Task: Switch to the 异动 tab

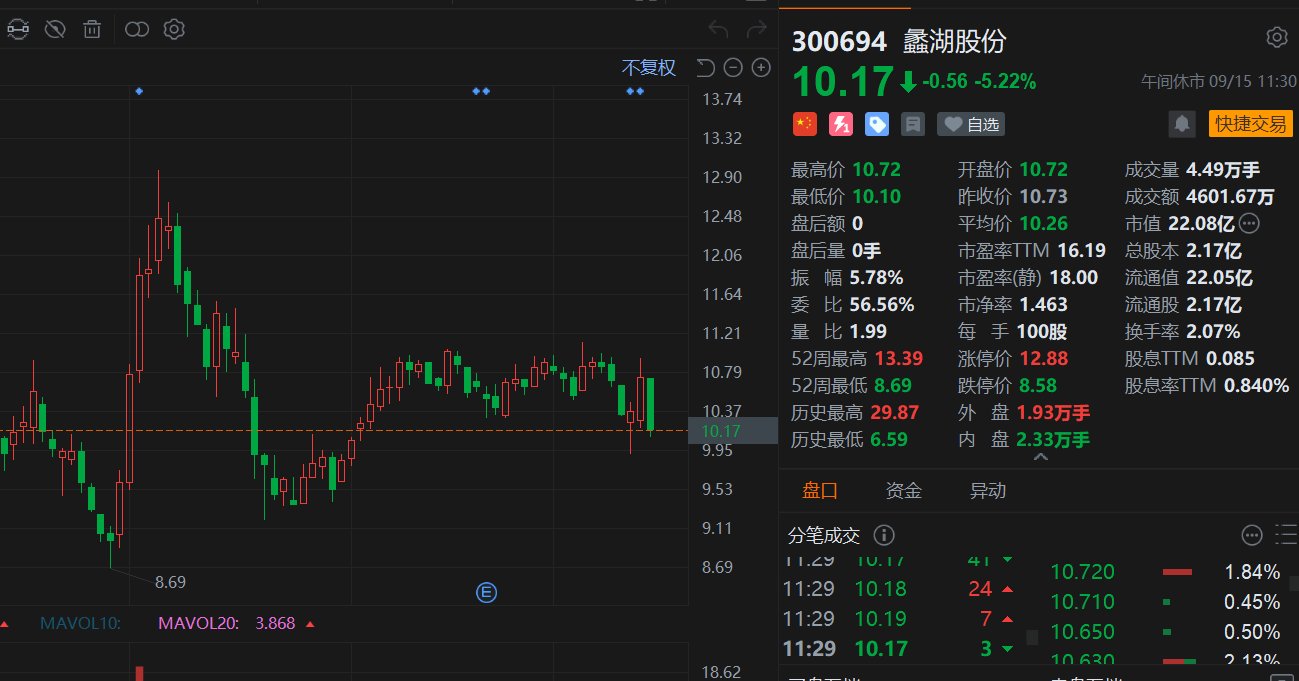Action: coord(988,491)
